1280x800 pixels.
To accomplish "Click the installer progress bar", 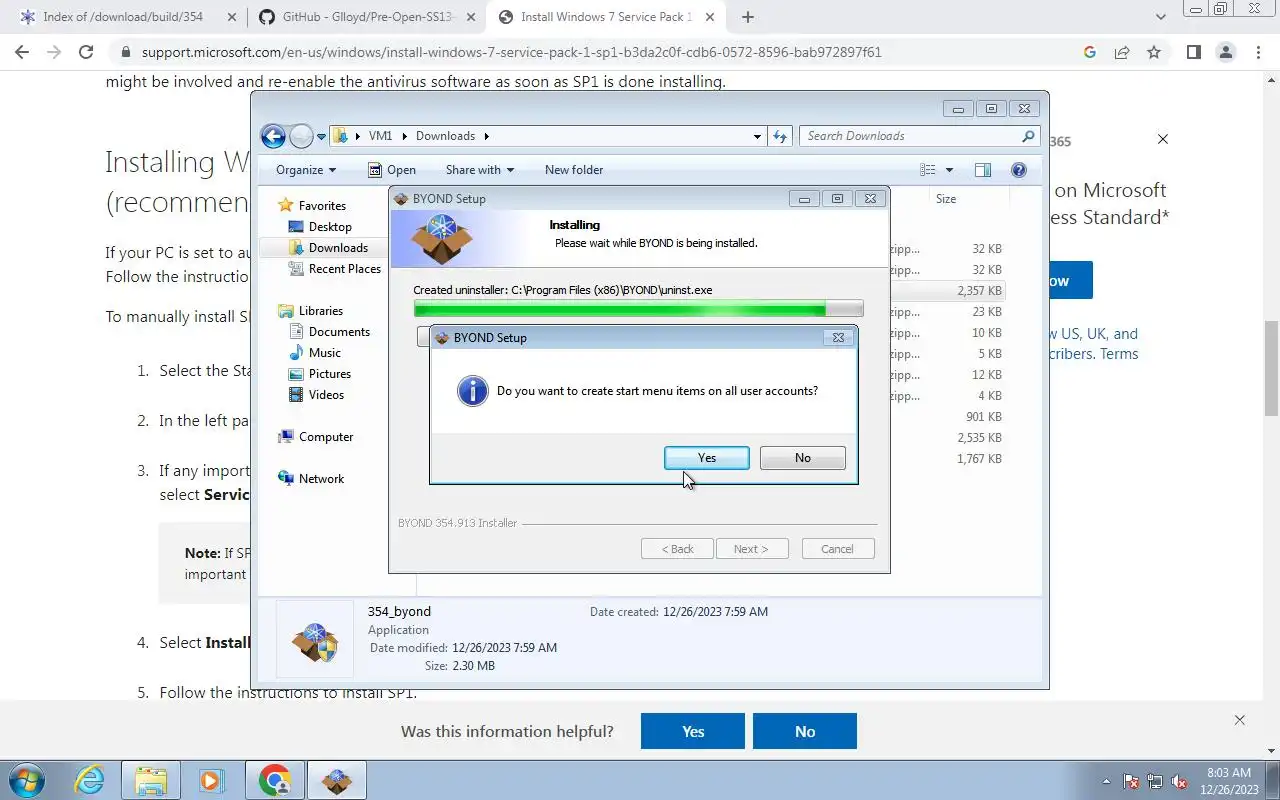I will [638, 310].
